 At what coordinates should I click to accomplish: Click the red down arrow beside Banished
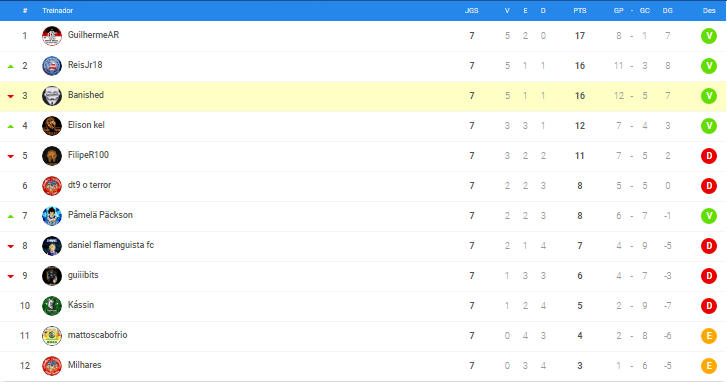11,96
